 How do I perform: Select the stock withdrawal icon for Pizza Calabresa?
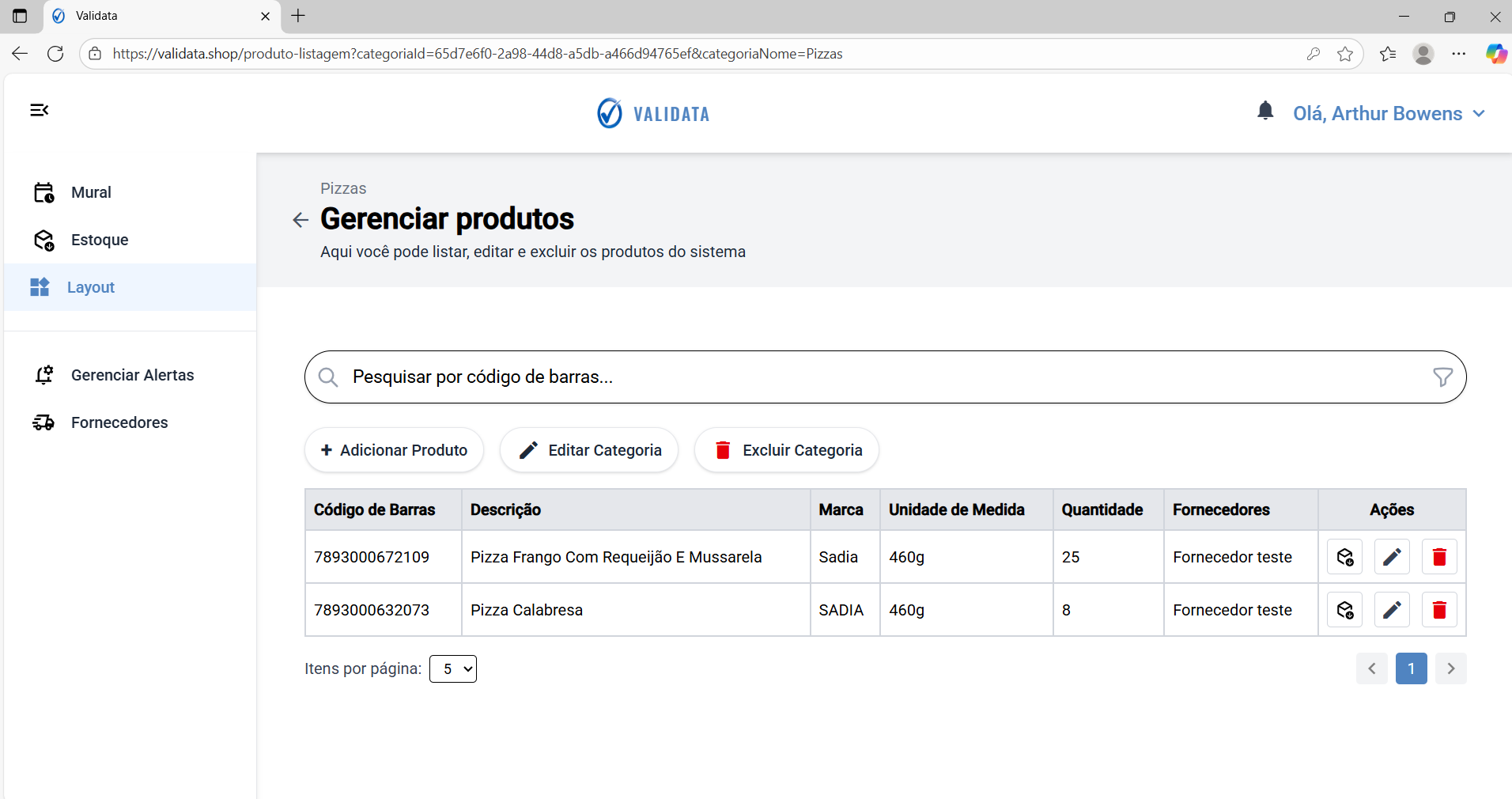click(1344, 609)
